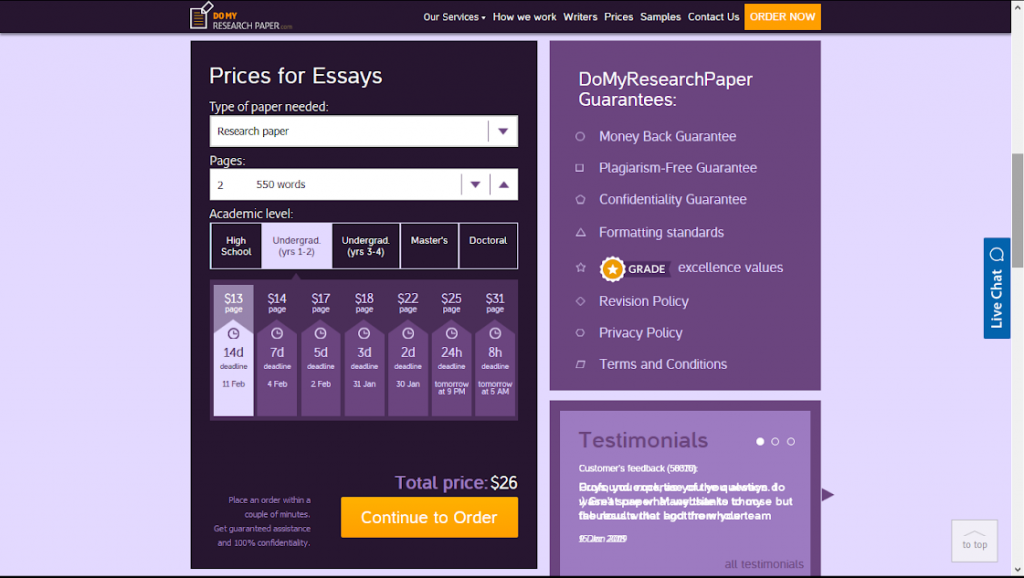1024x578 pixels.
Task: Choose the $31 per page 8h deadline
Action: pos(495,350)
